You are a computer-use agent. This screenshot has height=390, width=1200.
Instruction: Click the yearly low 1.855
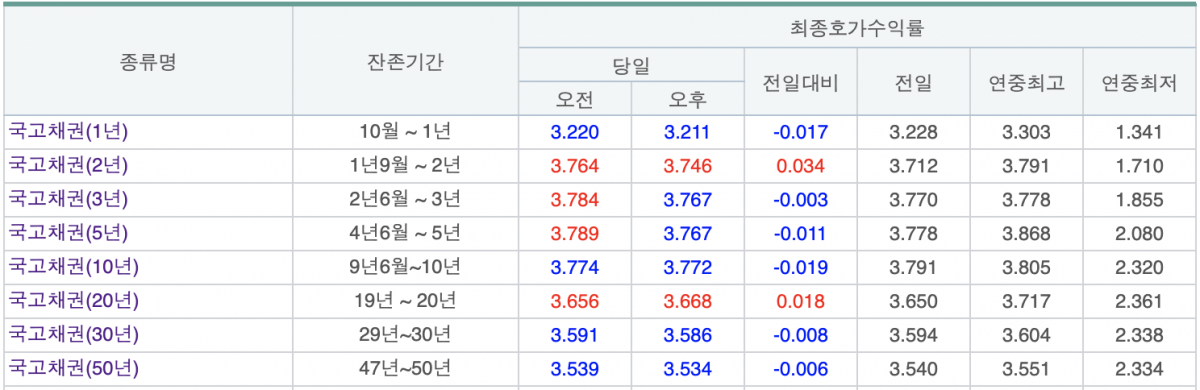[x=1139, y=199]
